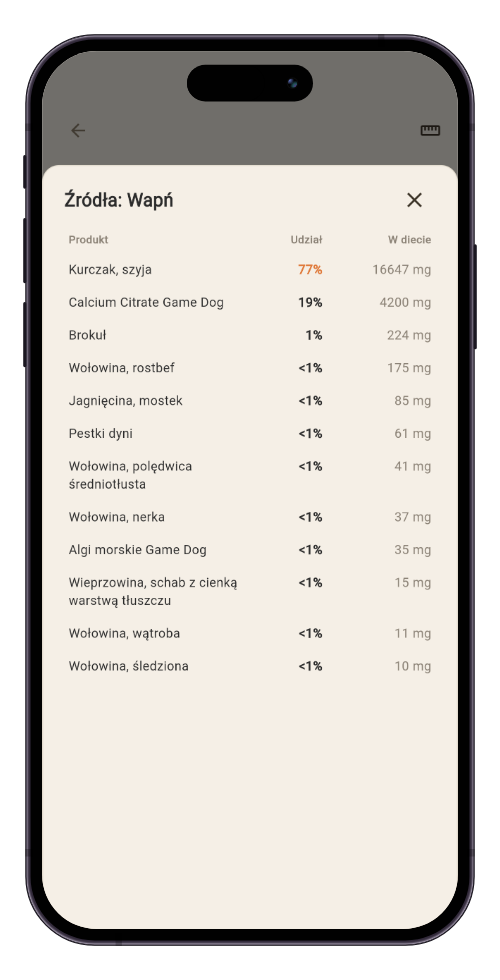Select Algi morskie Game Dog
The image size is (500, 980).
(249, 550)
